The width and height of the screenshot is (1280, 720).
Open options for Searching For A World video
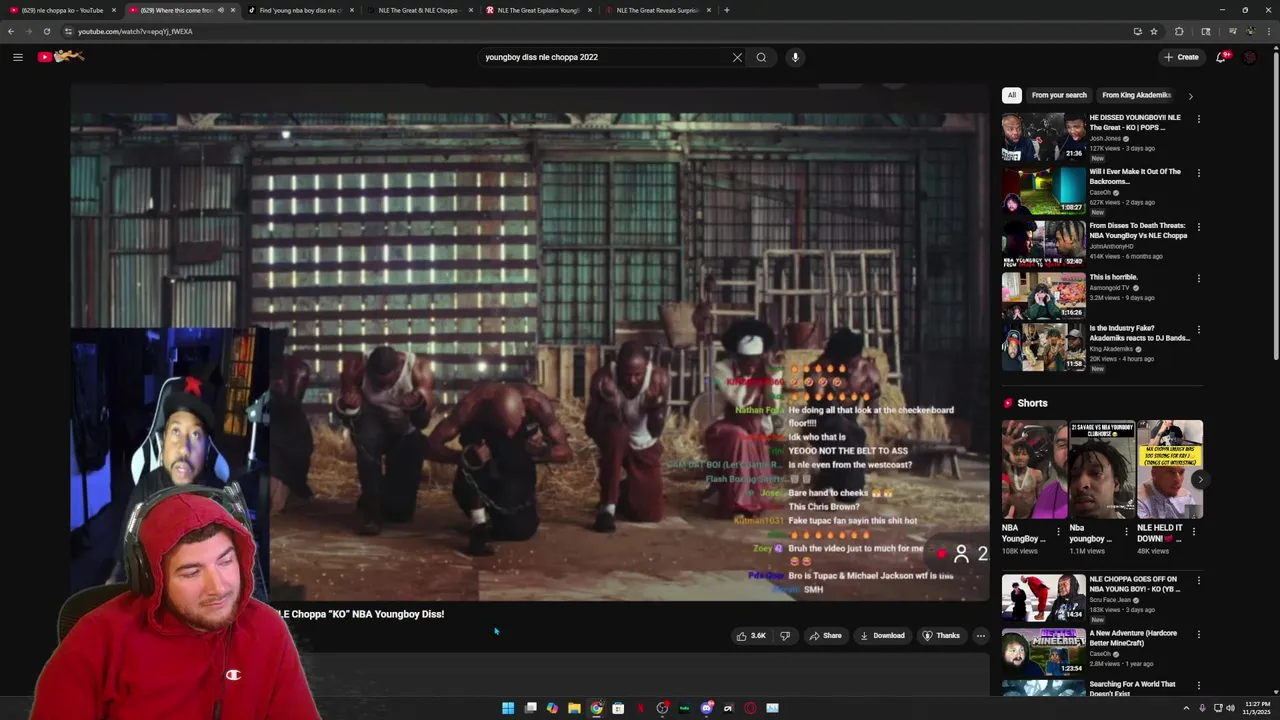tap(1198, 686)
